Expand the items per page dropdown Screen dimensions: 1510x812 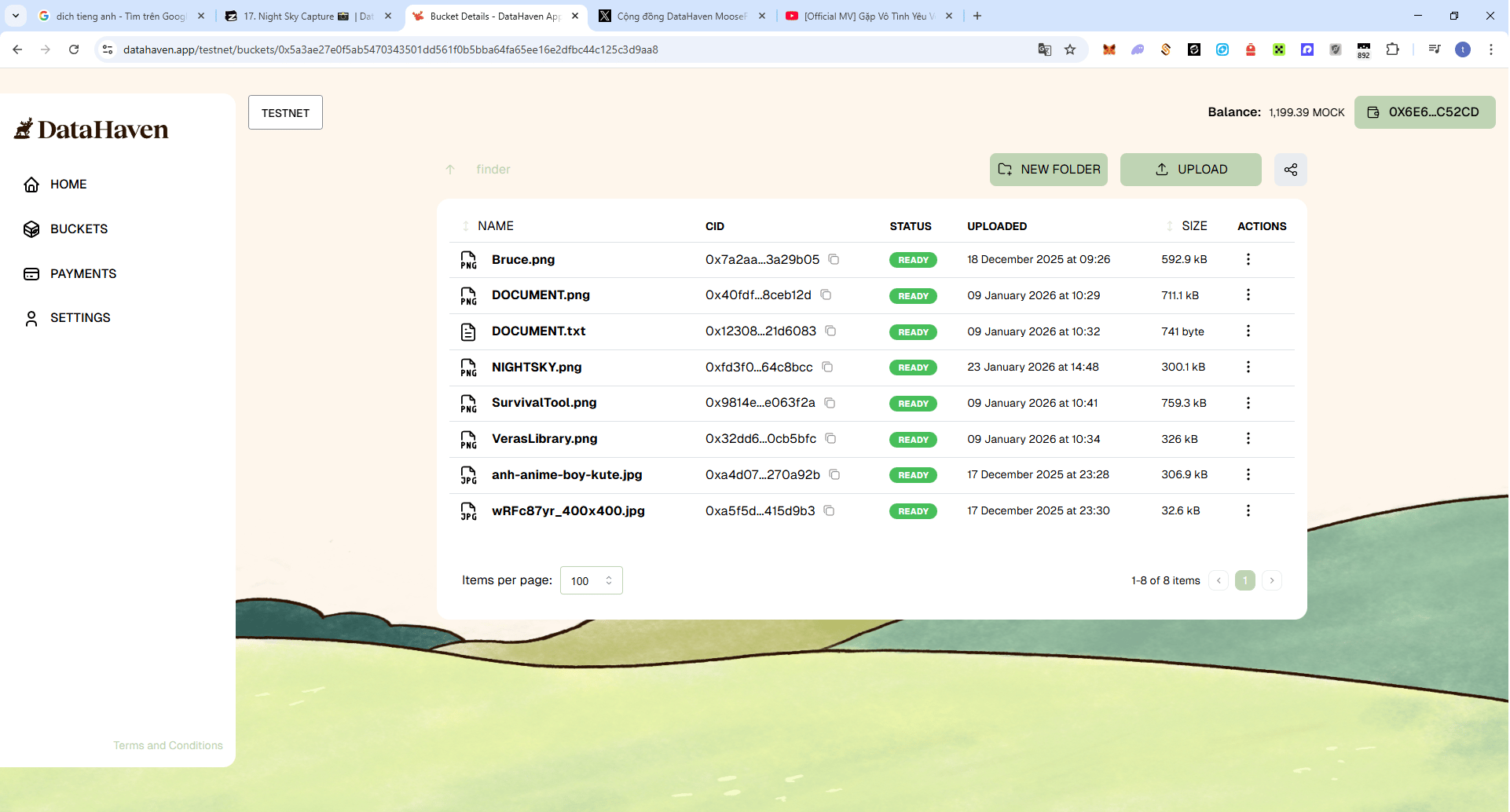tap(591, 581)
